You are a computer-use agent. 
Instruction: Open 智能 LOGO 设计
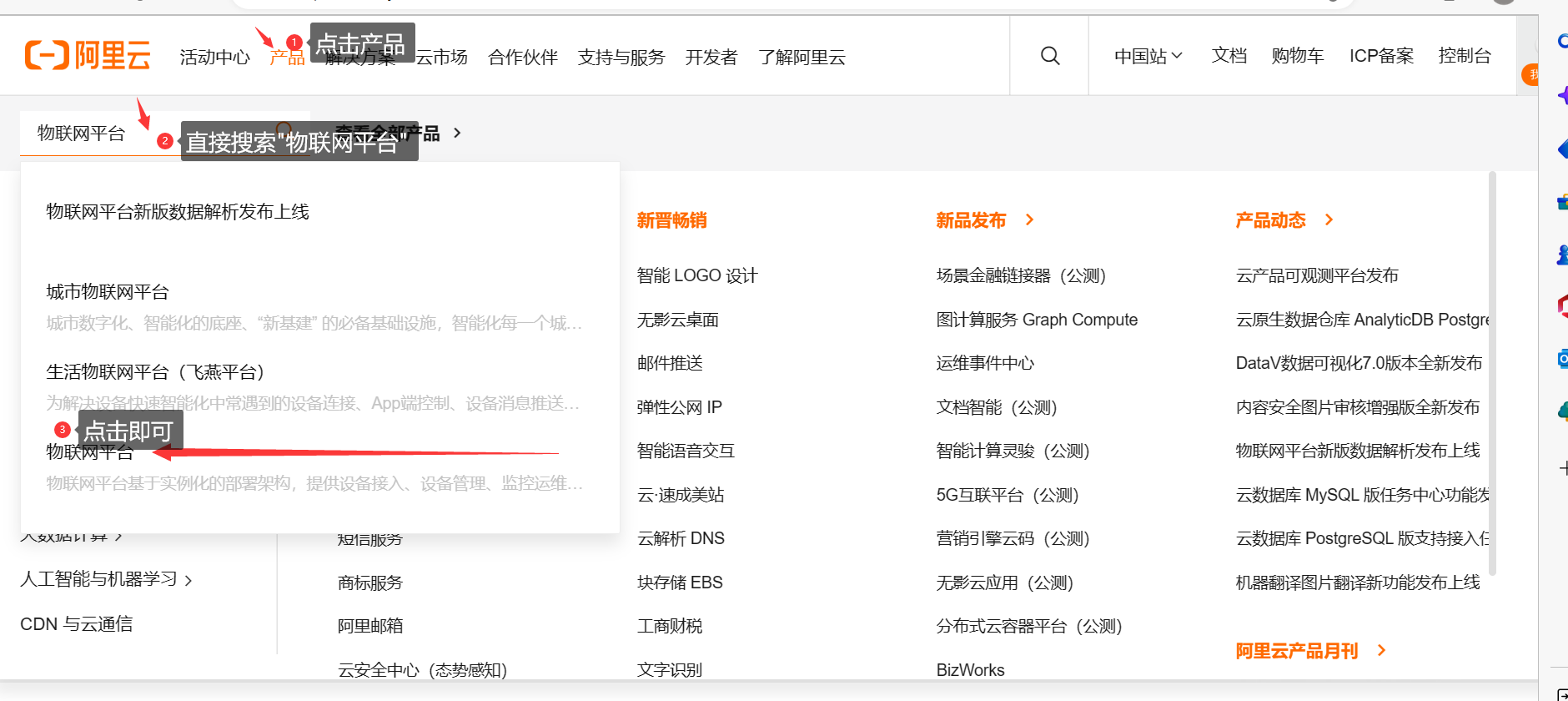pos(697,275)
